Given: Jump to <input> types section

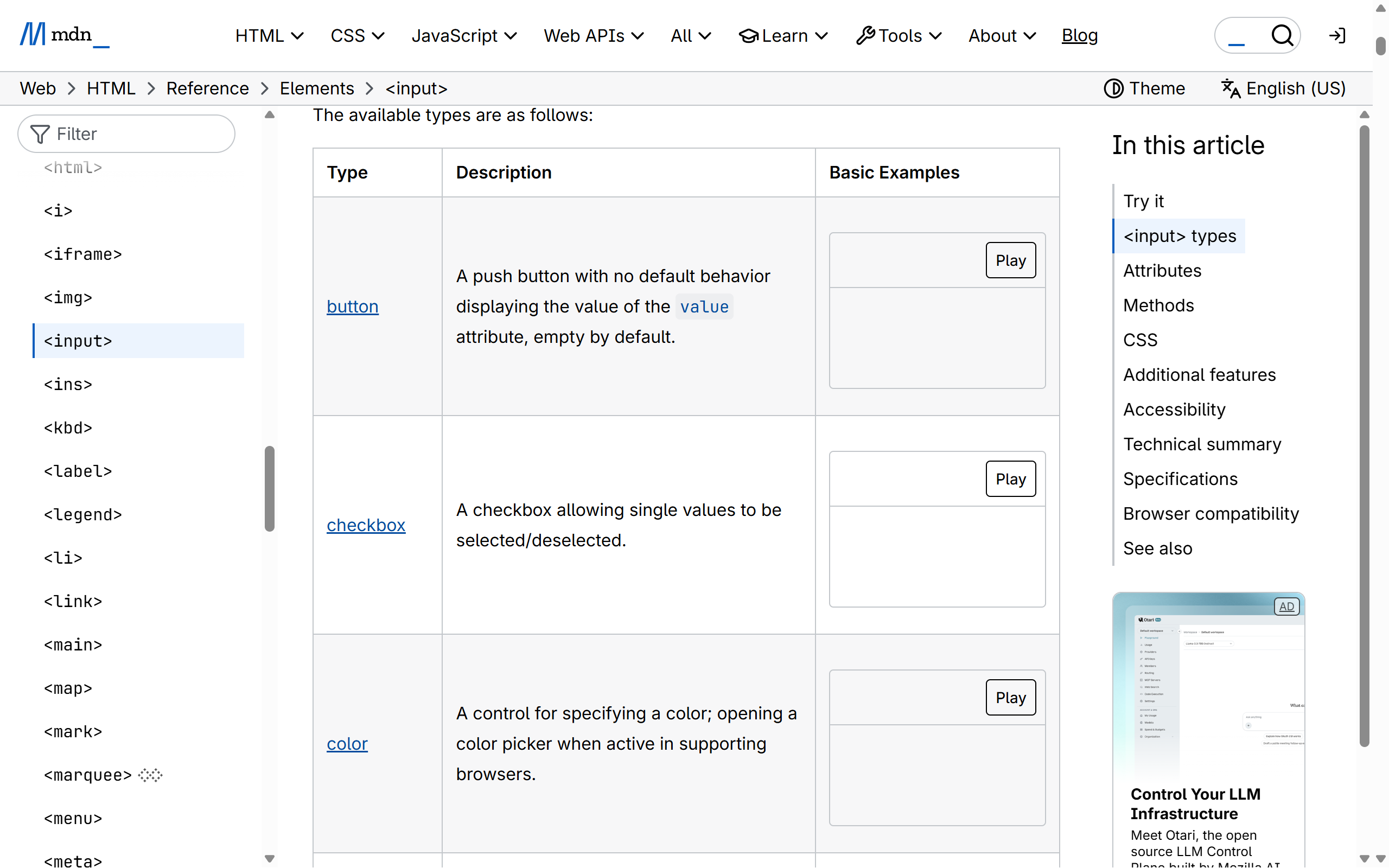Looking at the screenshot, I should coord(1180,236).
